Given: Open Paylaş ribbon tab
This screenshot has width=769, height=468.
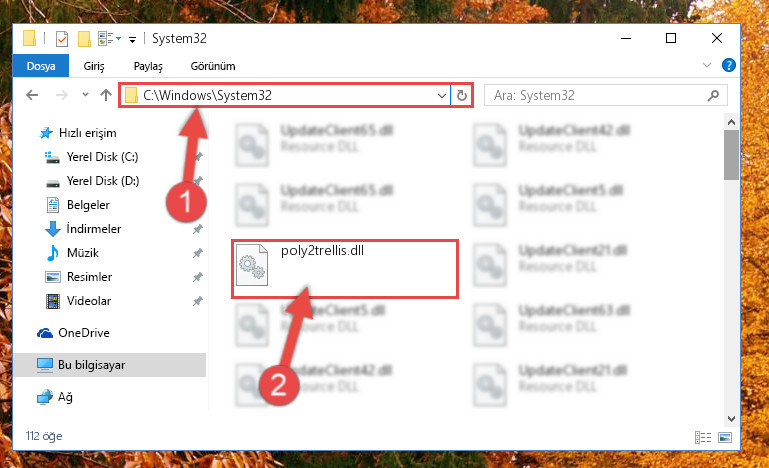Looking at the screenshot, I should click(148, 66).
